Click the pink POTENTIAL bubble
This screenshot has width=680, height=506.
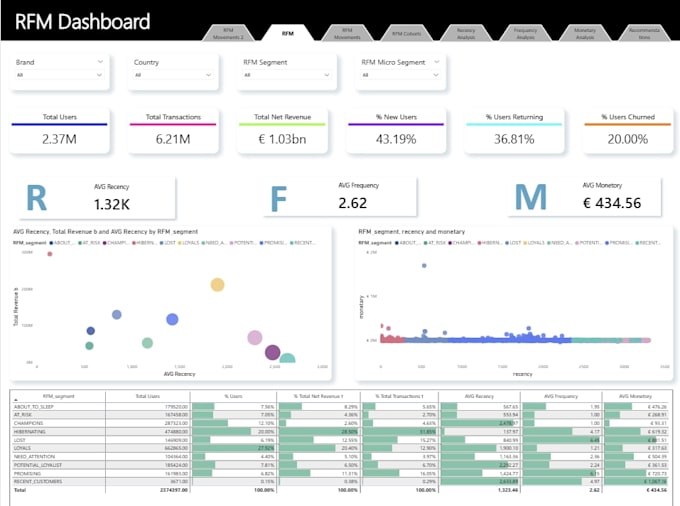255,337
